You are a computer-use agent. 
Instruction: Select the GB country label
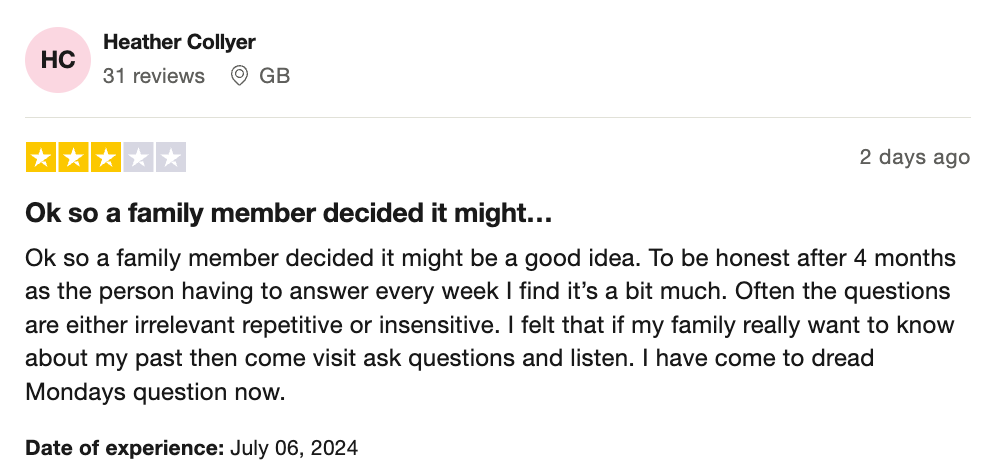coord(274,76)
